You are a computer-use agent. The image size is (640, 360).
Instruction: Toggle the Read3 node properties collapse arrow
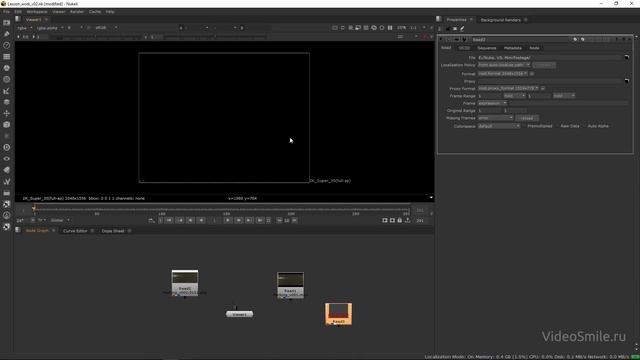point(441,40)
